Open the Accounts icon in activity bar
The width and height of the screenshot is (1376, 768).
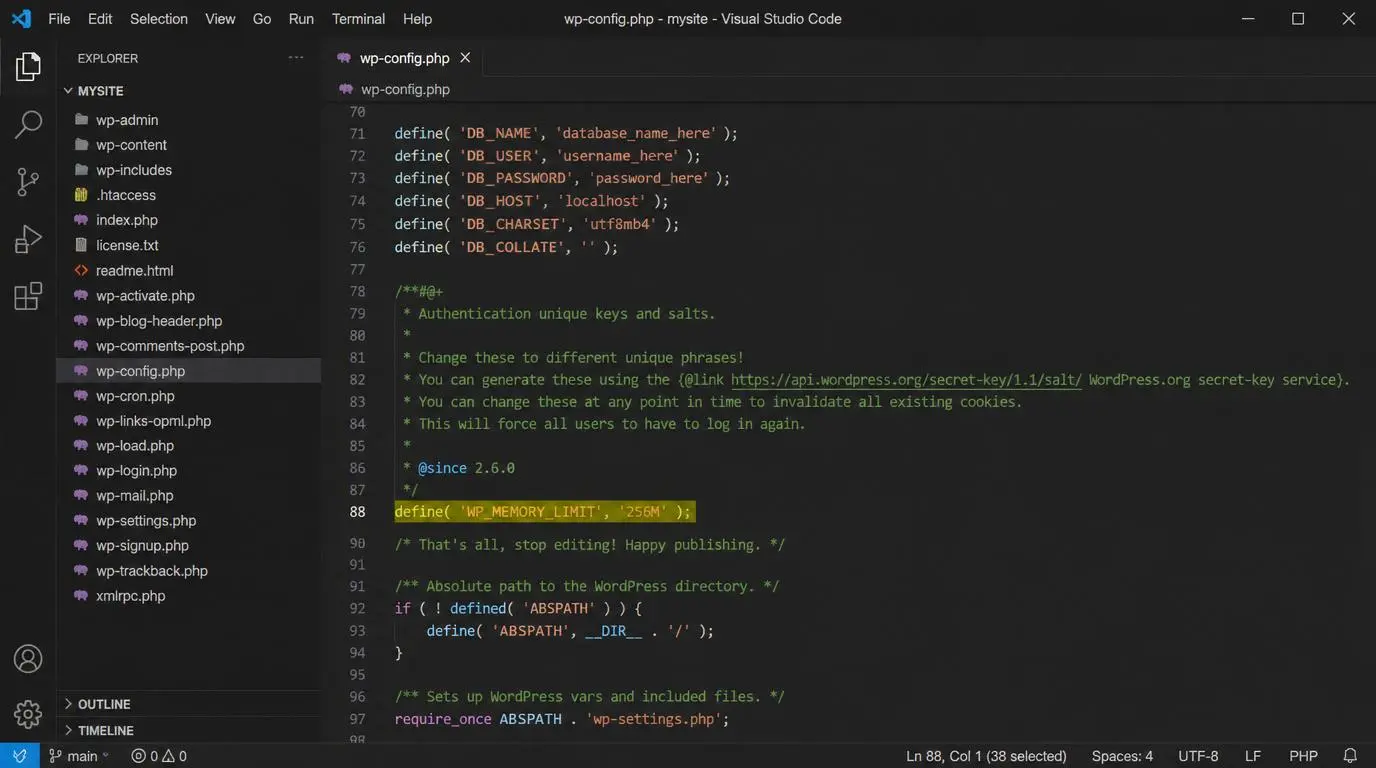pyautogui.click(x=28, y=659)
